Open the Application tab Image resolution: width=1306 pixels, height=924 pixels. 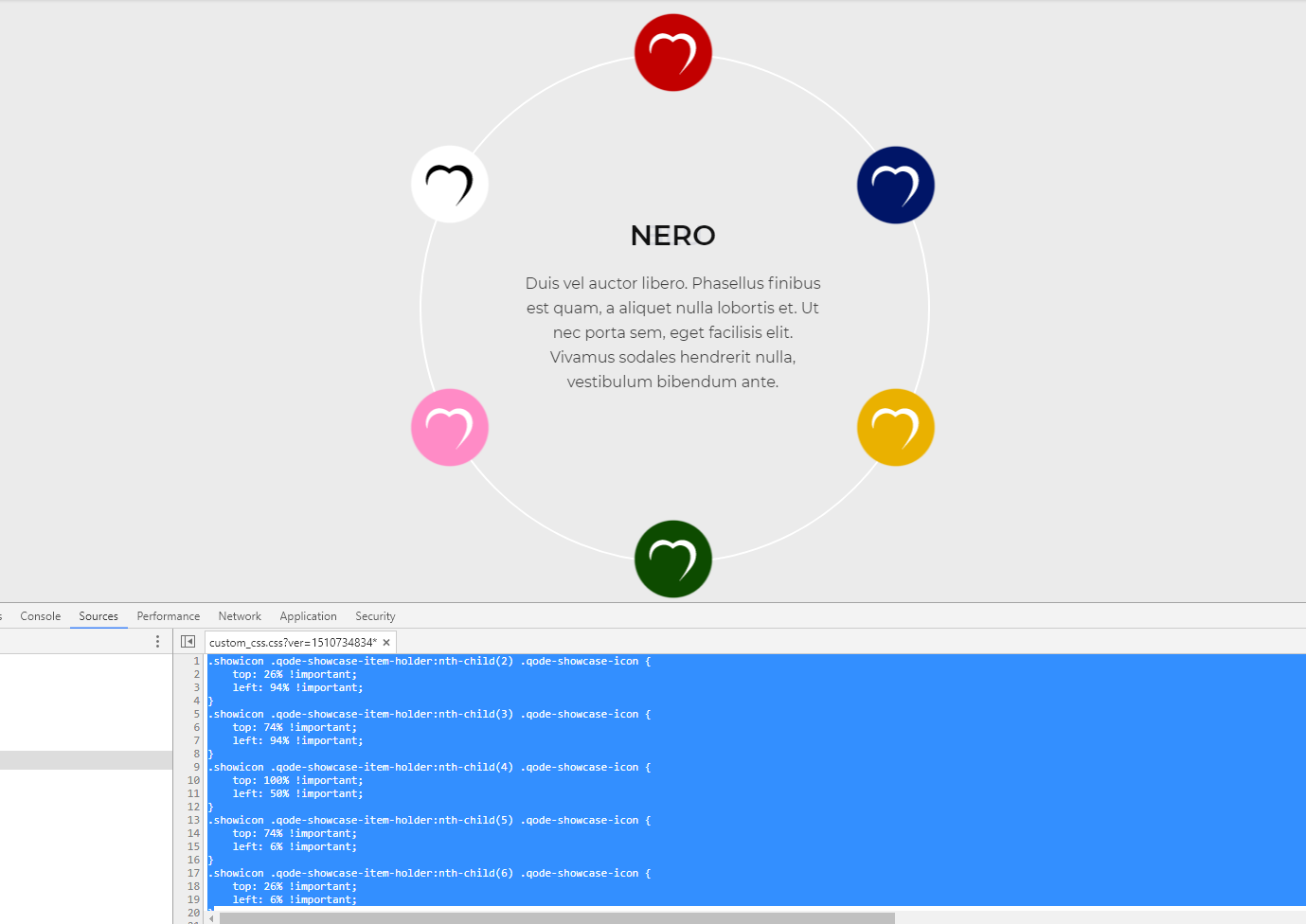[x=308, y=616]
